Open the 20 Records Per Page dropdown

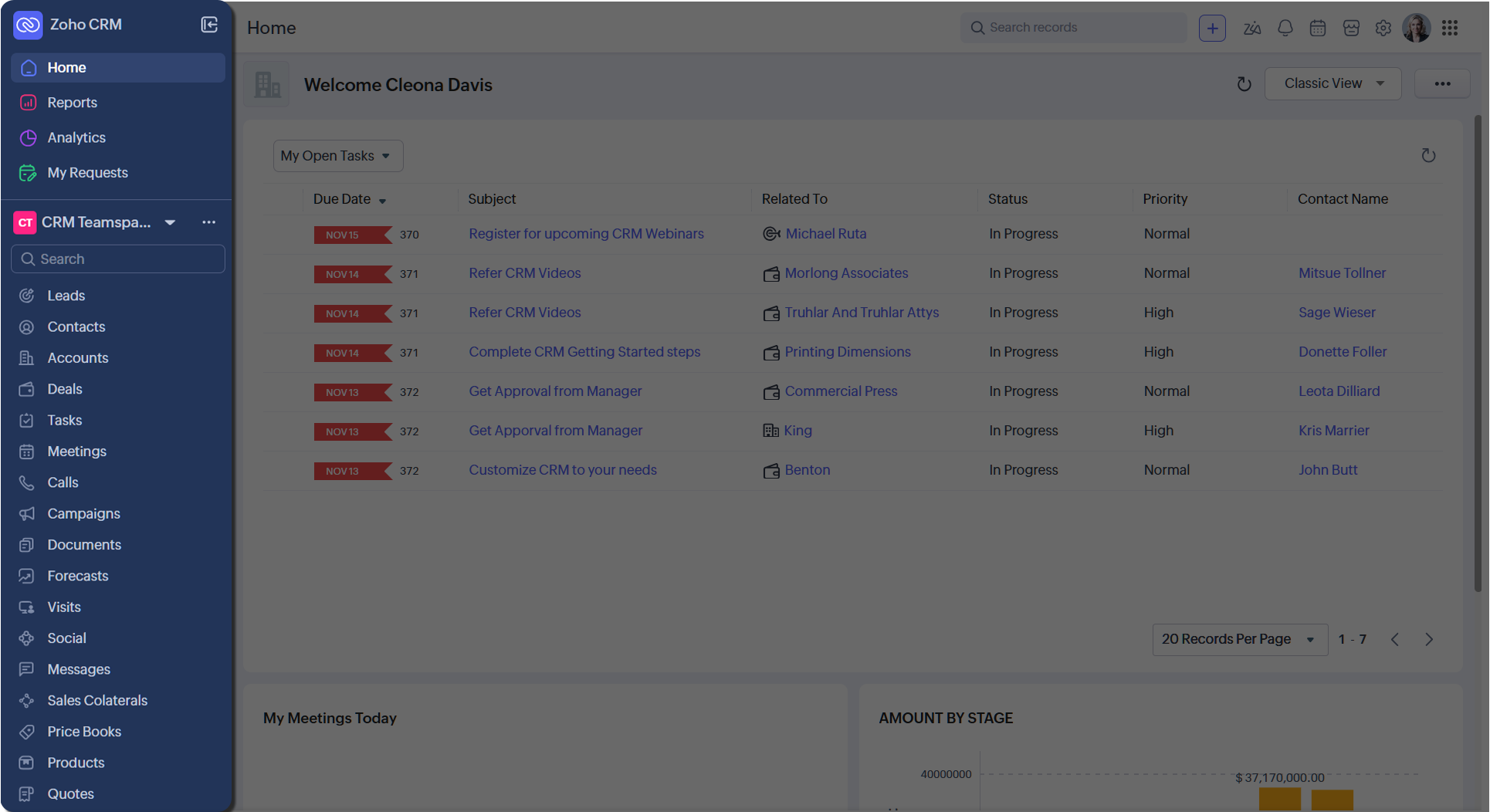tap(1239, 639)
